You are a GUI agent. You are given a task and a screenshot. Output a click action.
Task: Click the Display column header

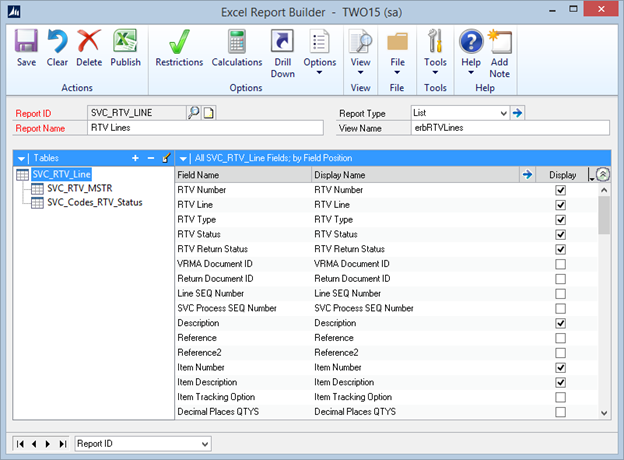point(562,175)
